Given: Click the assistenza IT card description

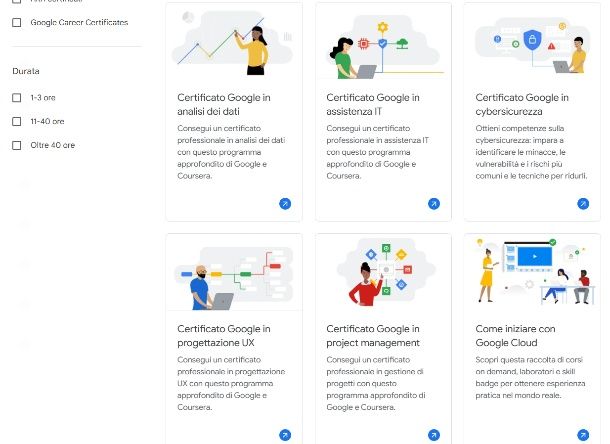Looking at the screenshot, I should coord(377,152).
